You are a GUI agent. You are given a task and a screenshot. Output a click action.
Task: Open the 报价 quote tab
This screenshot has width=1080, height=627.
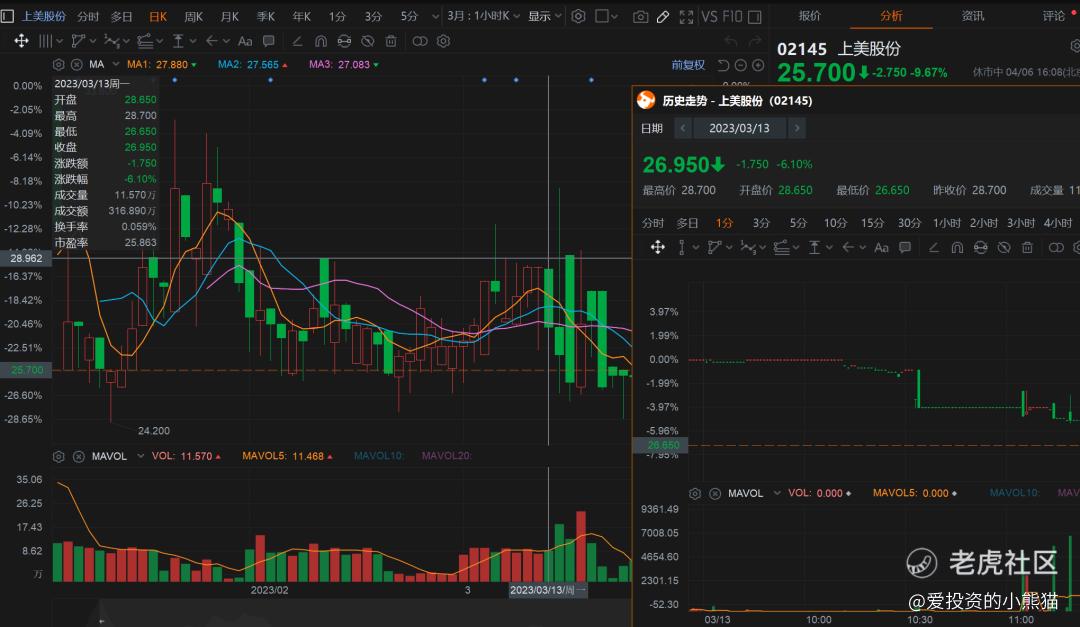tap(809, 15)
